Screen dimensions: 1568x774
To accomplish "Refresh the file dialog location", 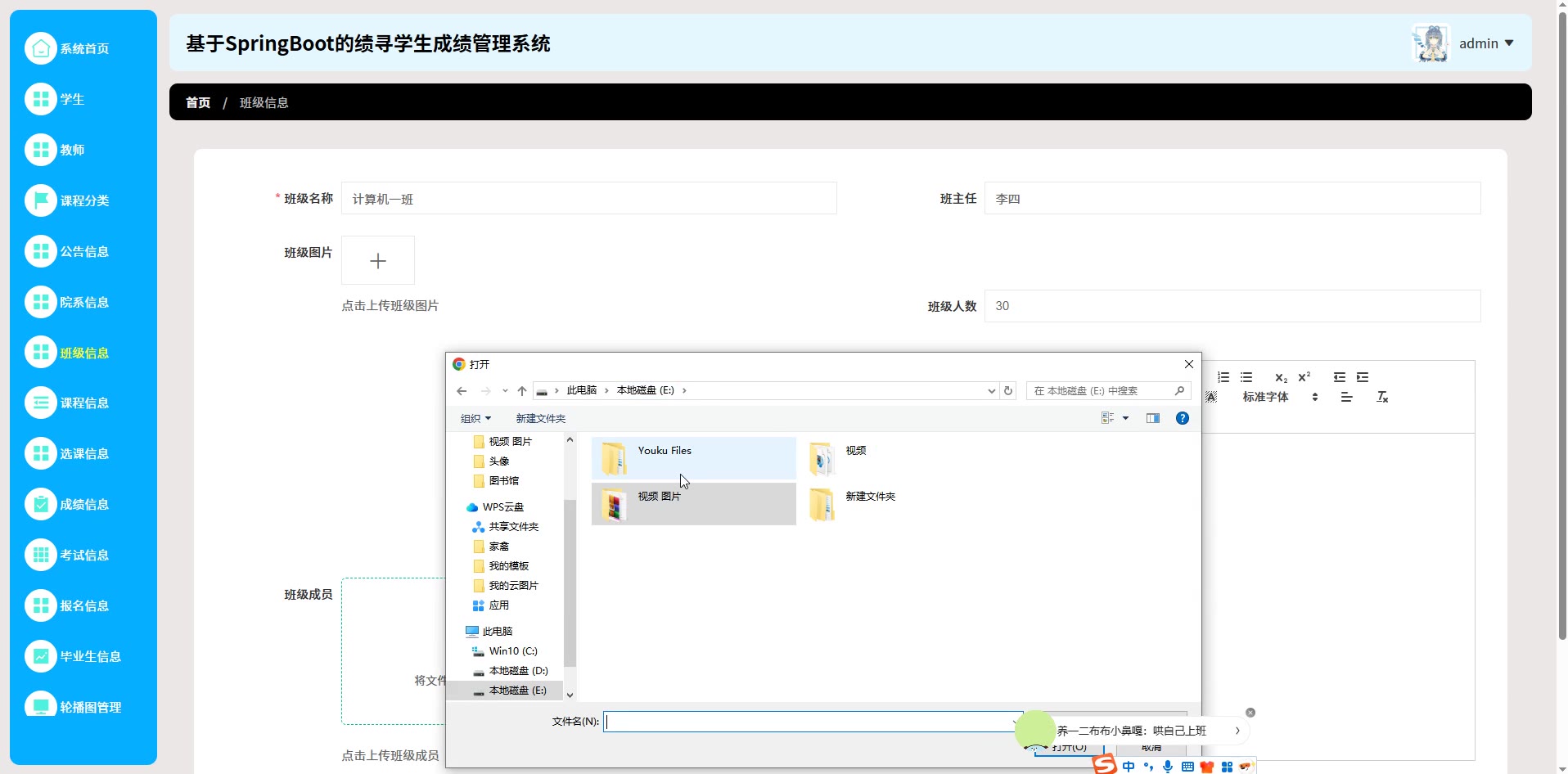I will [1008, 391].
